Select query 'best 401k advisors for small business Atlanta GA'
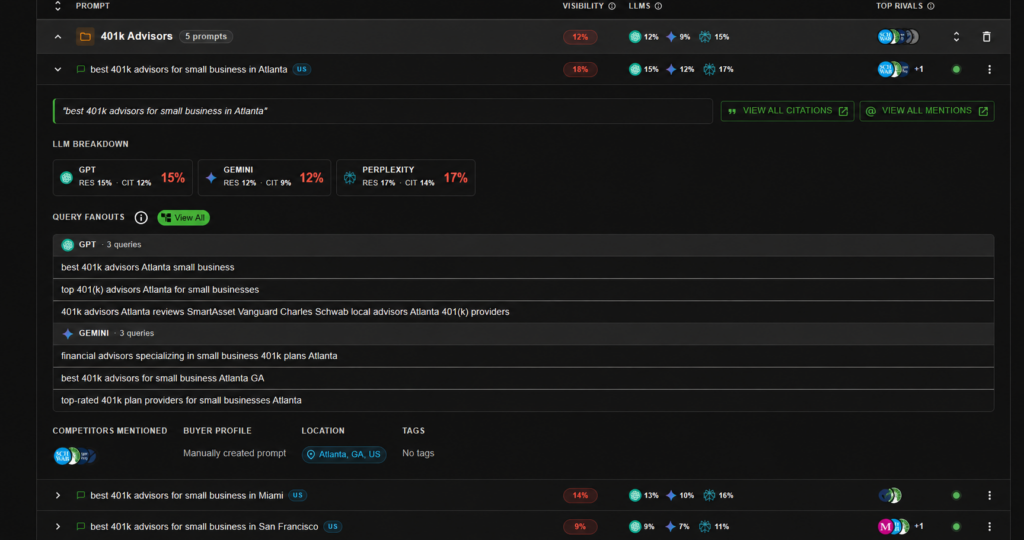The image size is (1024, 540). [x=523, y=378]
